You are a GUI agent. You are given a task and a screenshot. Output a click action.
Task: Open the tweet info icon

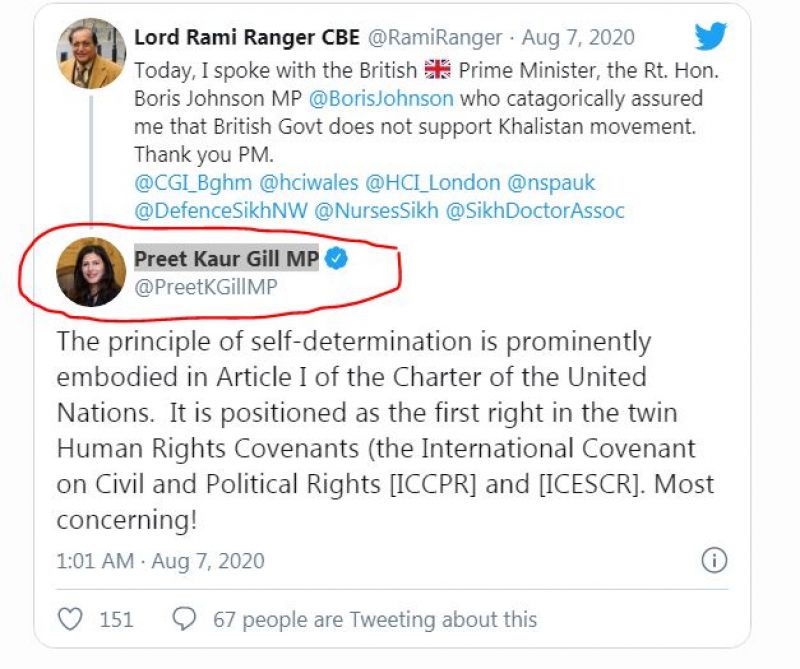[713, 561]
